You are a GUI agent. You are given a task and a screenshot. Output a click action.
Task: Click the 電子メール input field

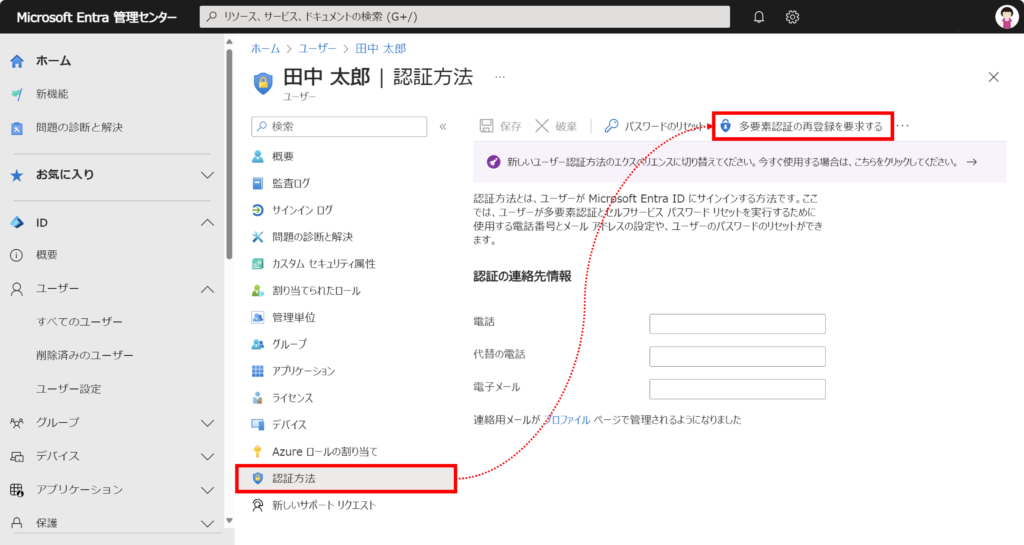737,389
